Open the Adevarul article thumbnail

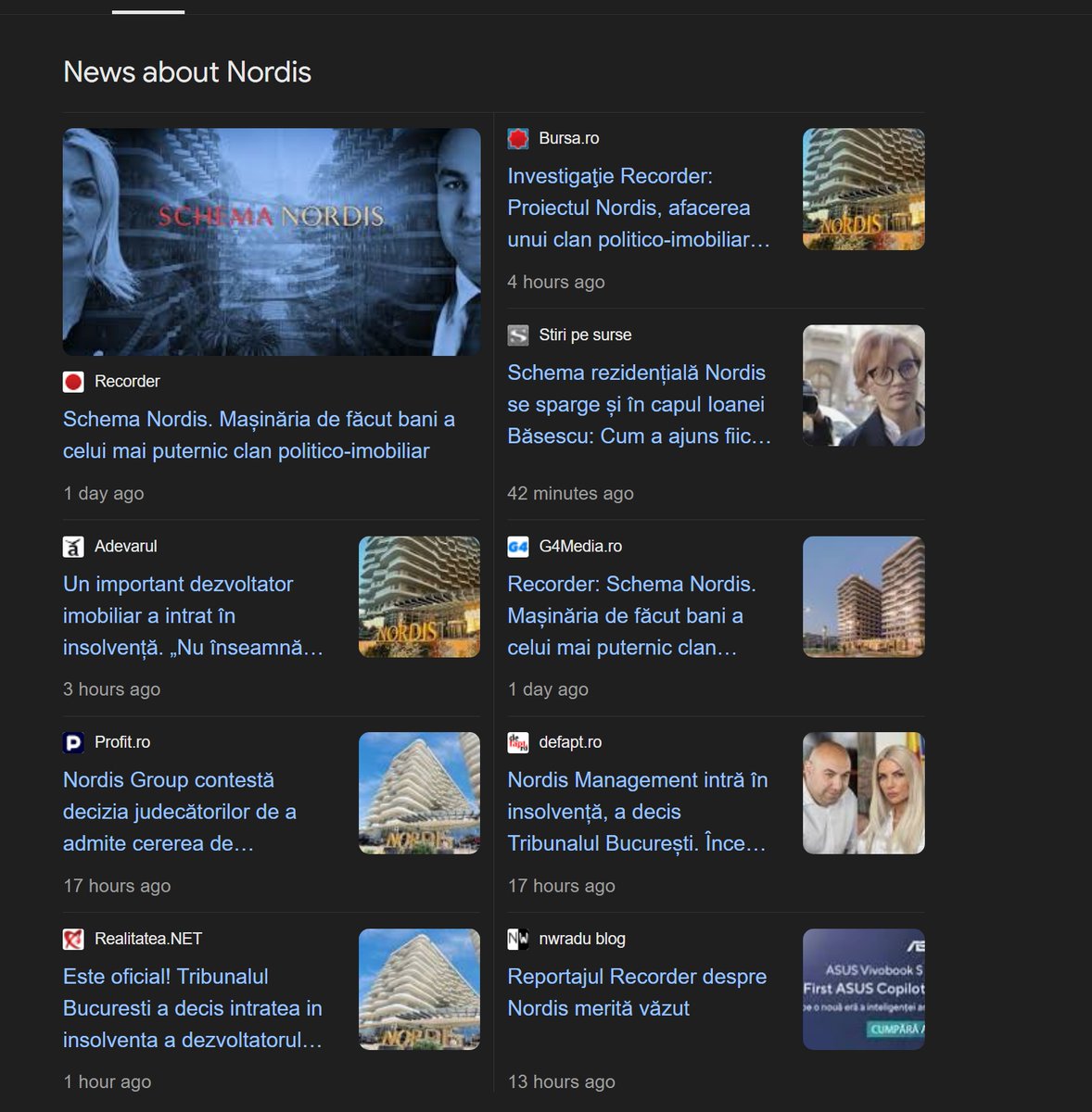click(419, 597)
